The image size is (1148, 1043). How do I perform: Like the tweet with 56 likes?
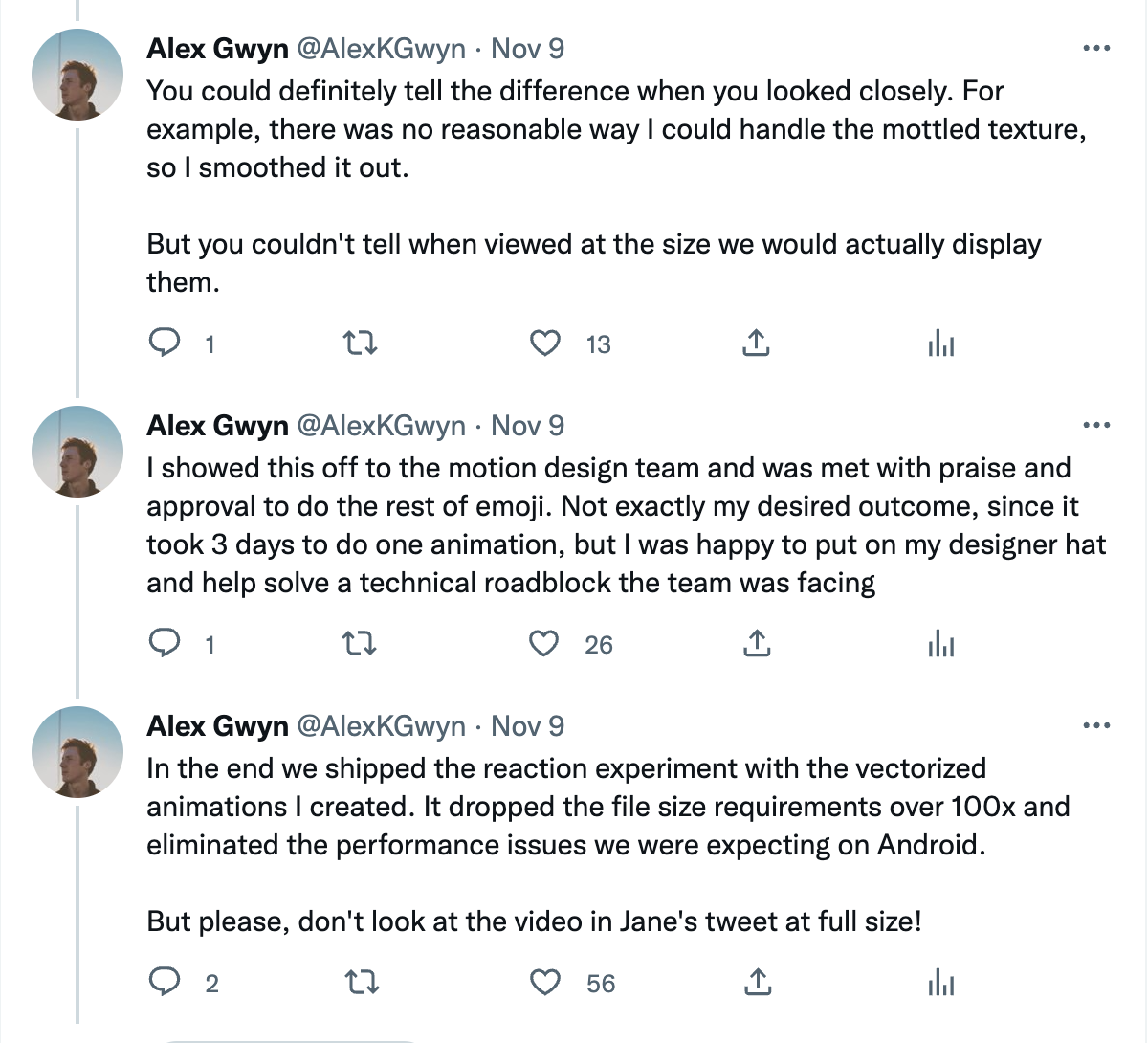pyautogui.click(x=545, y=982)
